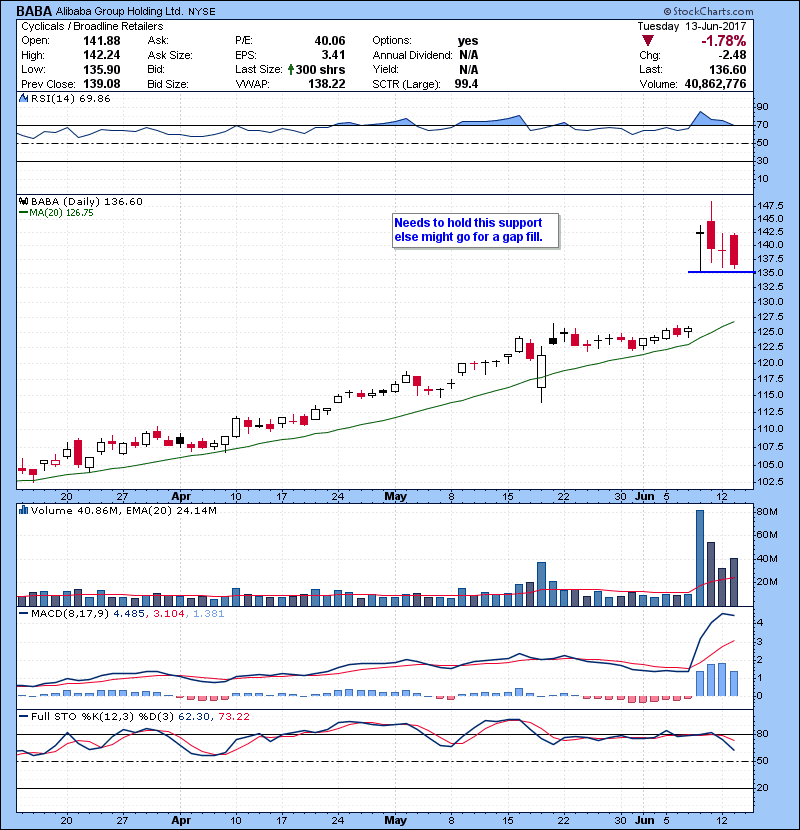Click the EPS value 3.41
Screen dimensions: 800x830
(x=333, y=55)
